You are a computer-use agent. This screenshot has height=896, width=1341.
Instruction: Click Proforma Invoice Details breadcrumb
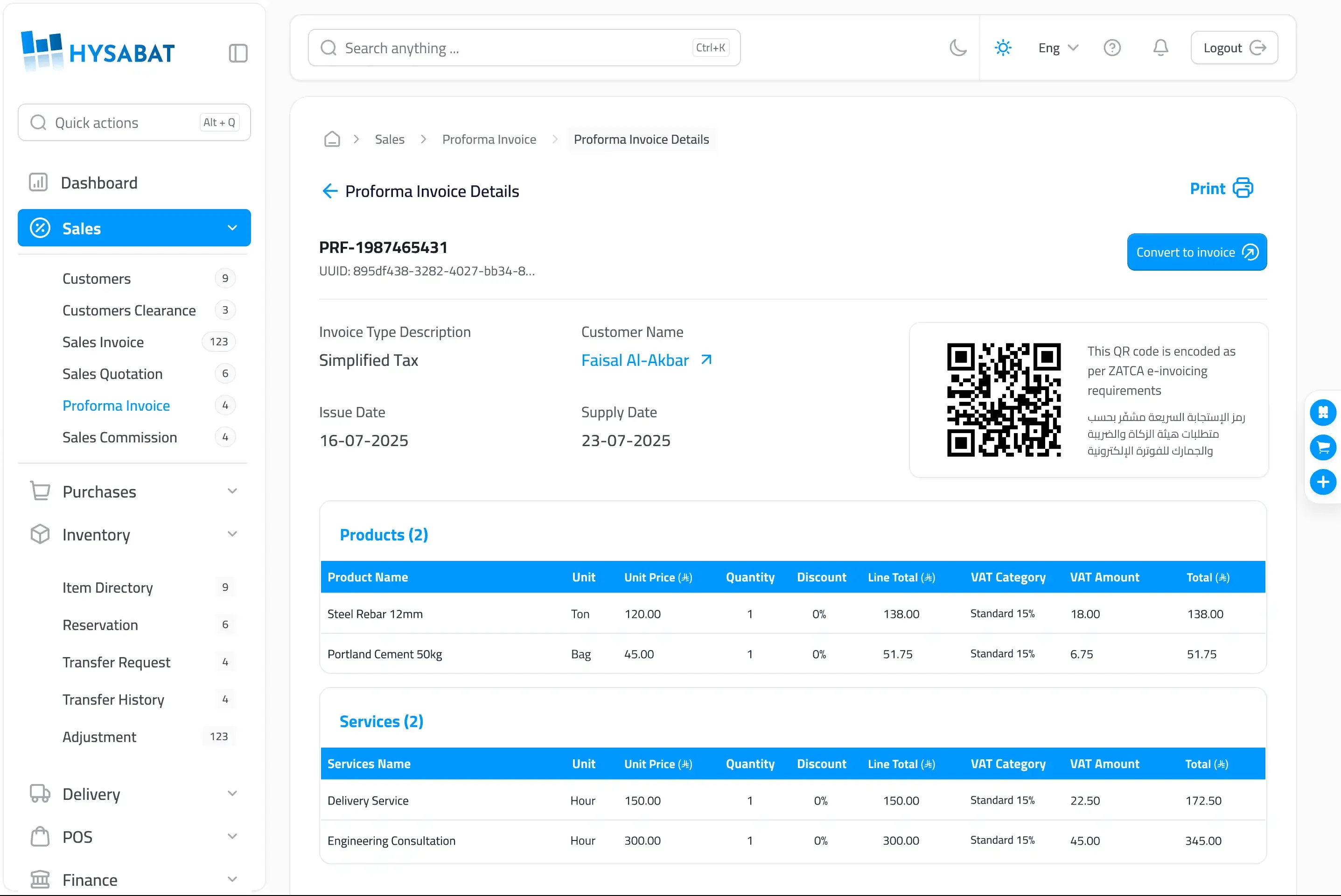641,140
